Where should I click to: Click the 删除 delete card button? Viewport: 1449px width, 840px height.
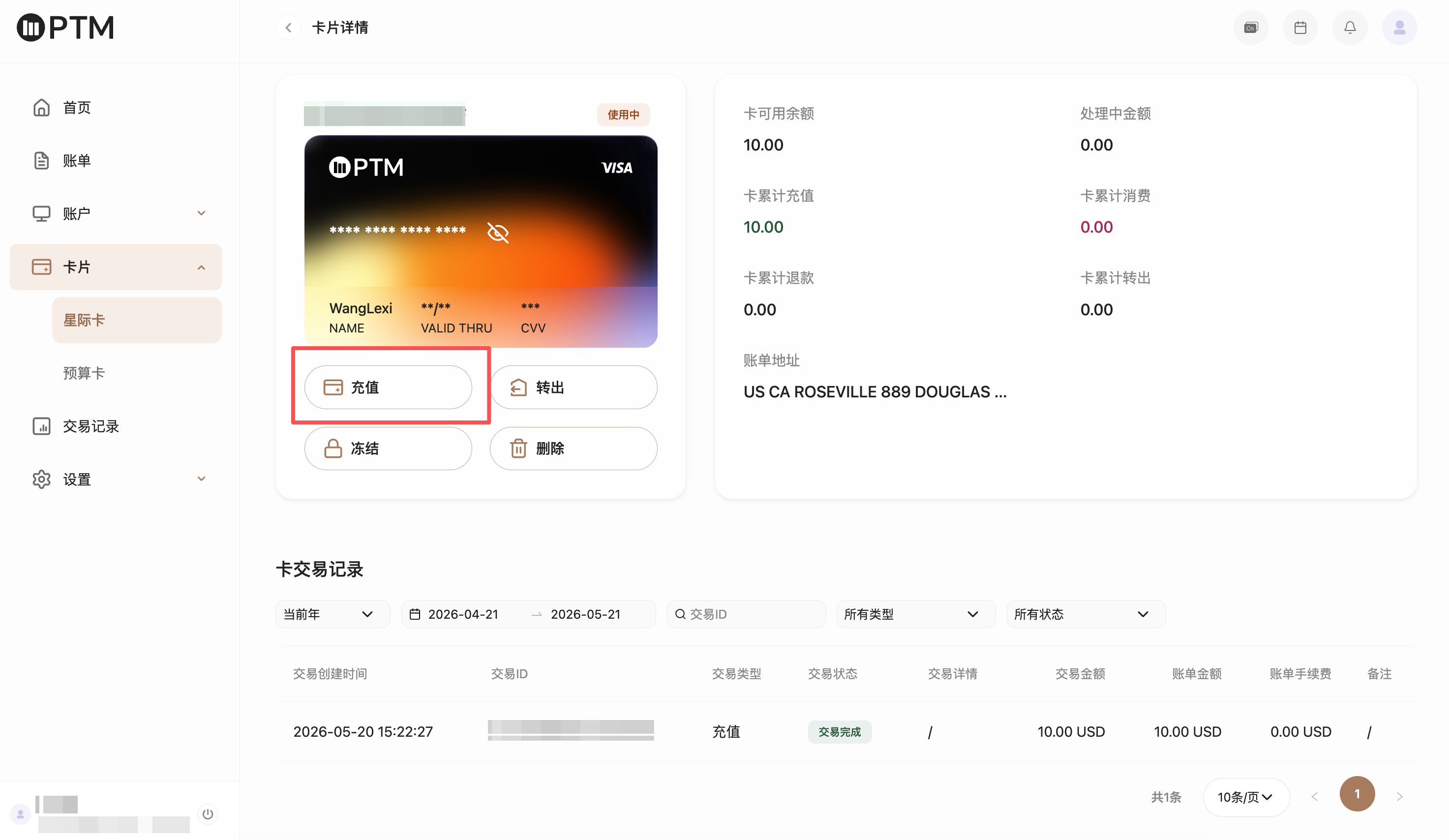tap(574, 448)
